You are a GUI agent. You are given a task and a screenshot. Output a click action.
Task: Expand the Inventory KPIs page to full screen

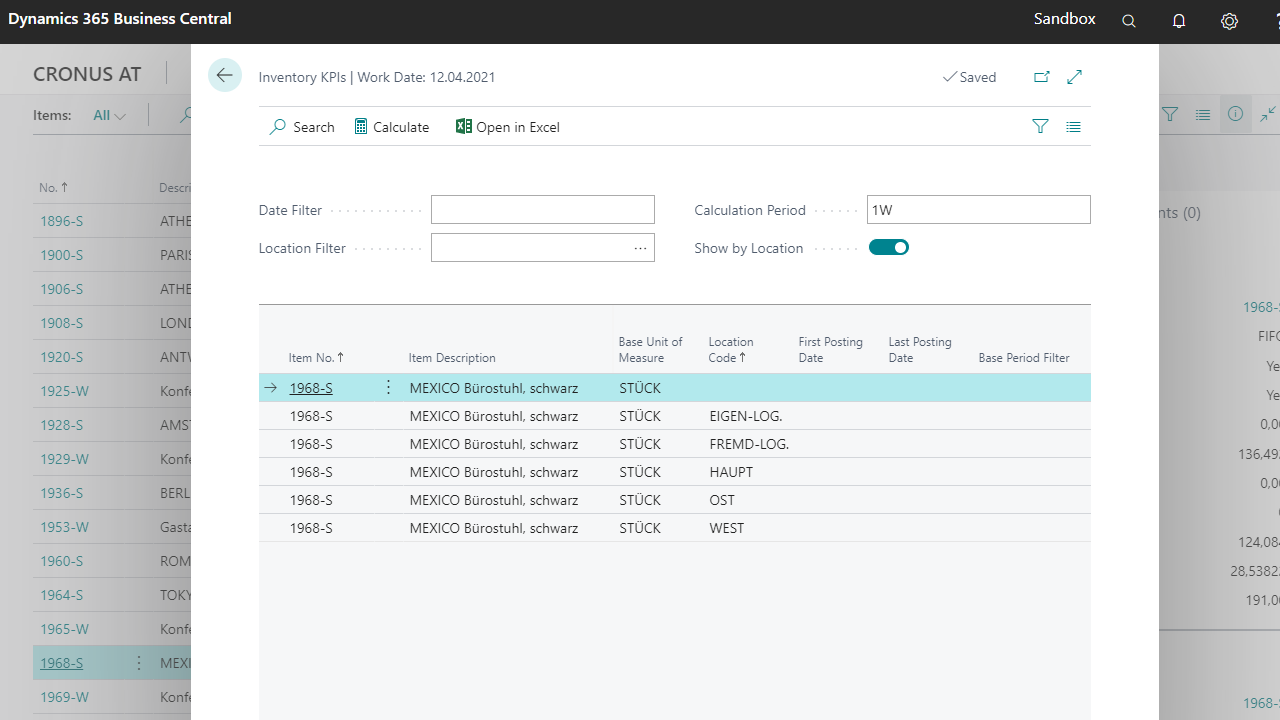[1075, 77]
